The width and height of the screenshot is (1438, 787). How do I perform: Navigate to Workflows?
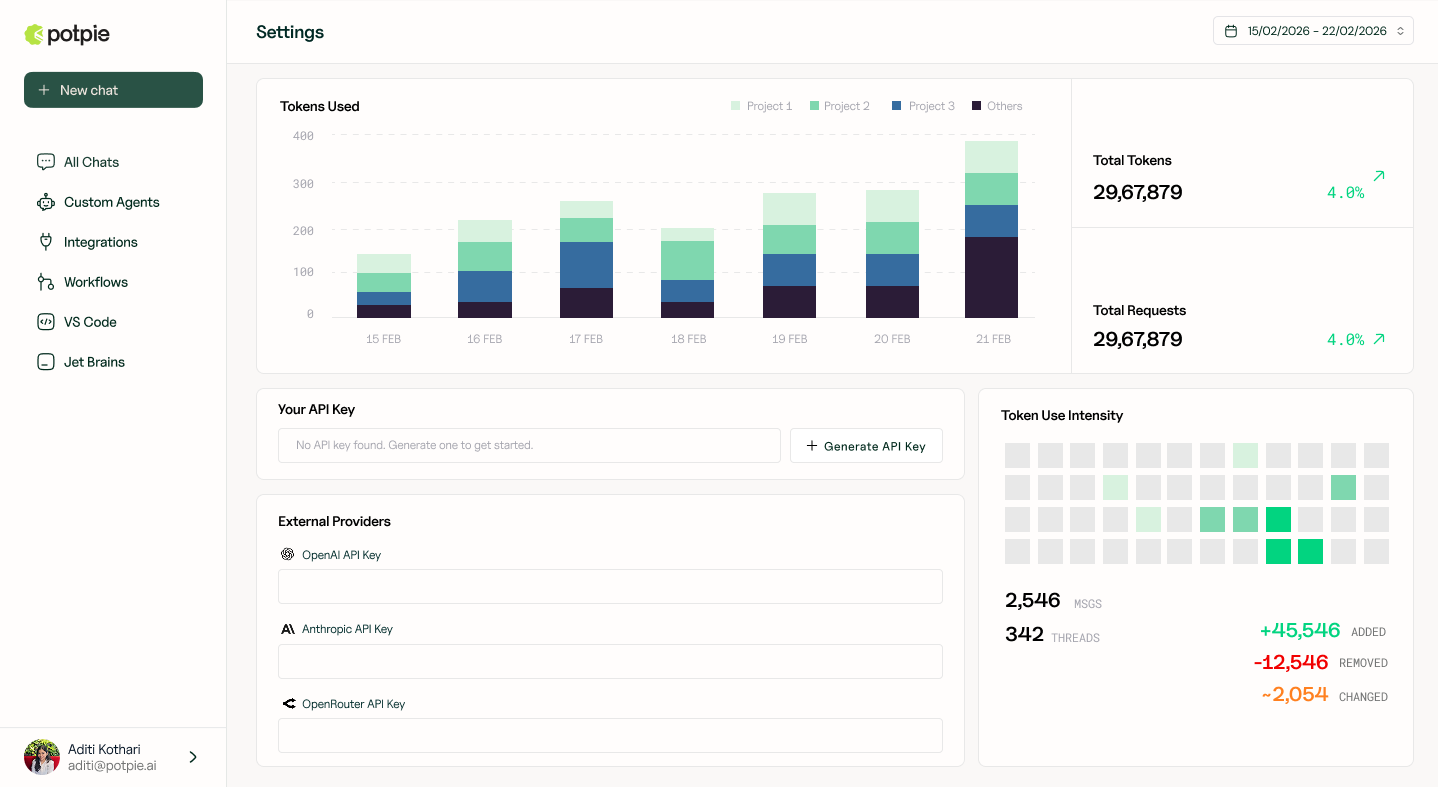click(97, 281)
